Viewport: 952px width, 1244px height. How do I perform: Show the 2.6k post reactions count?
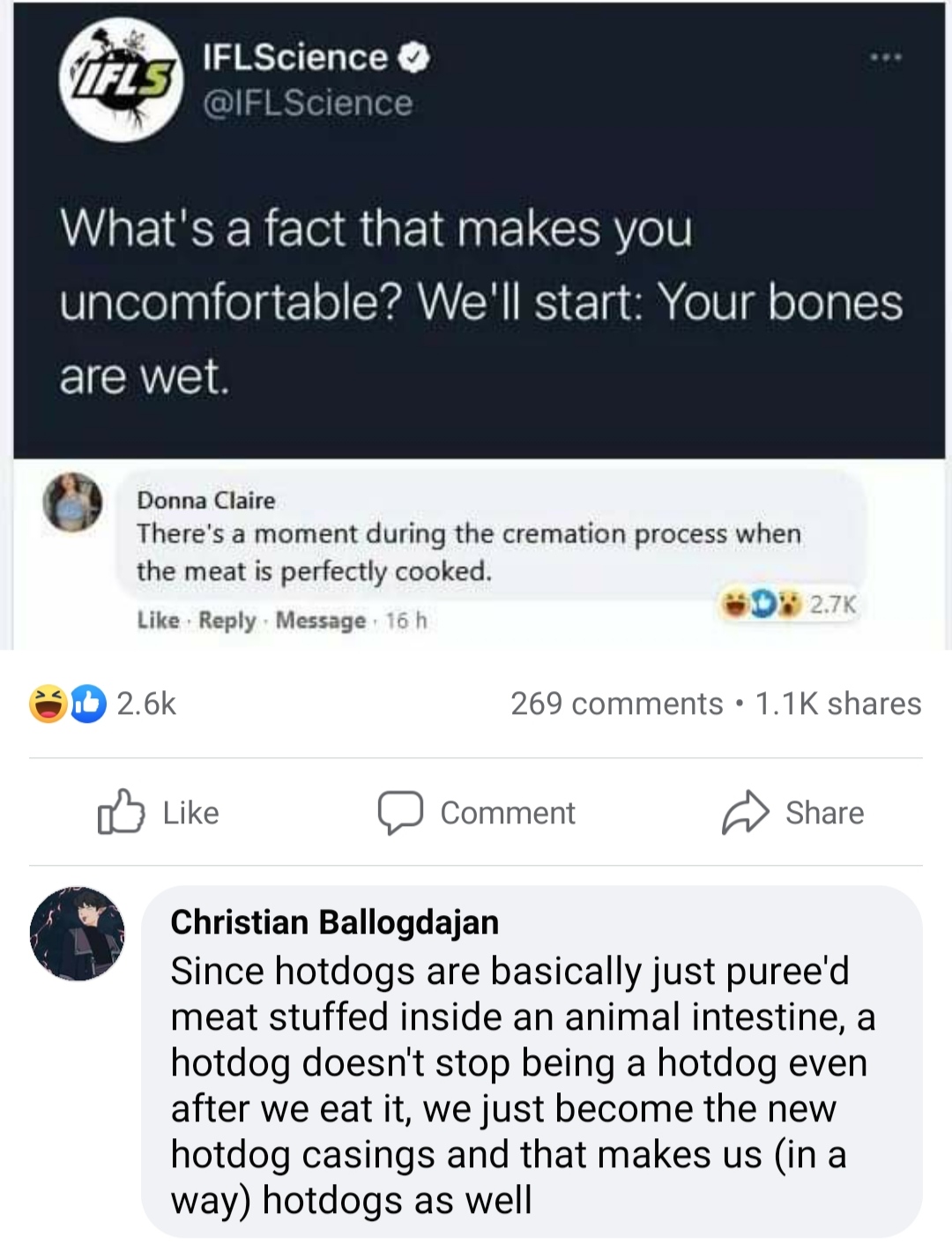146,704
